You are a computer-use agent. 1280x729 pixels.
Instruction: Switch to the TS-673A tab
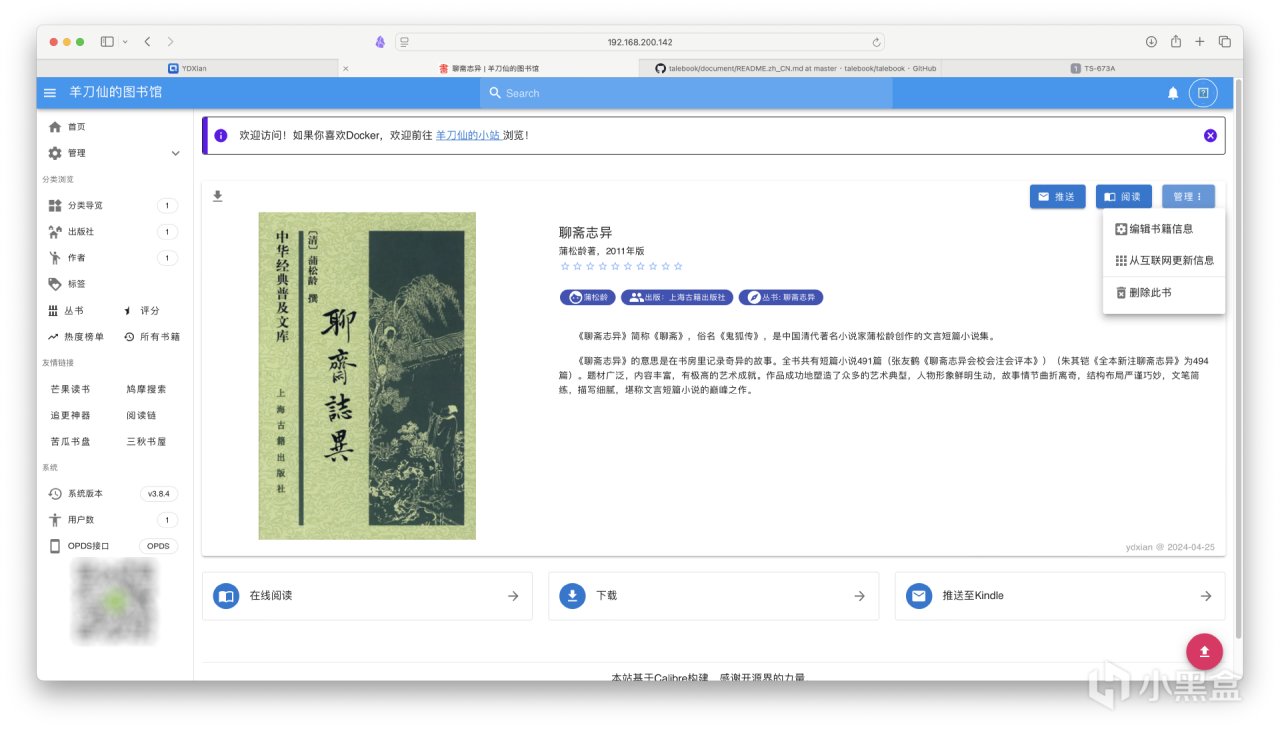1092,68
